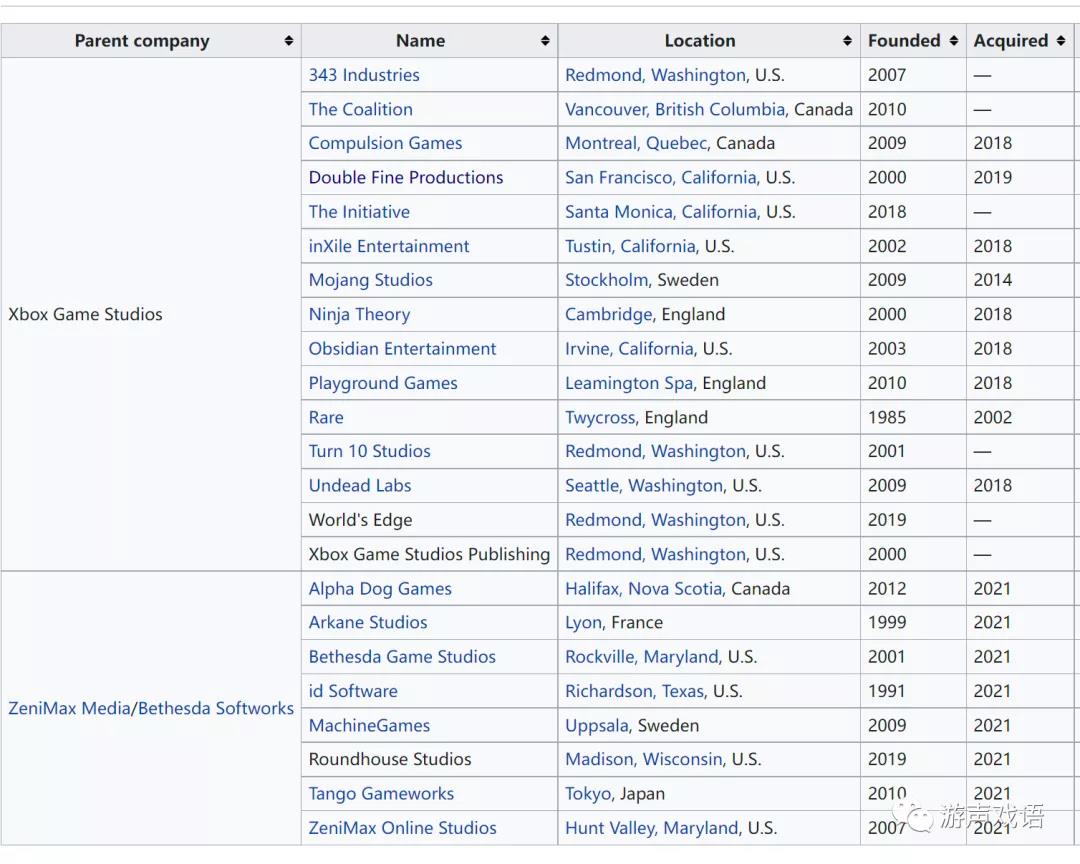Select the Xbox Game Studios parent cell
This screenshot has height=864, width=1080.
[151, 314]
